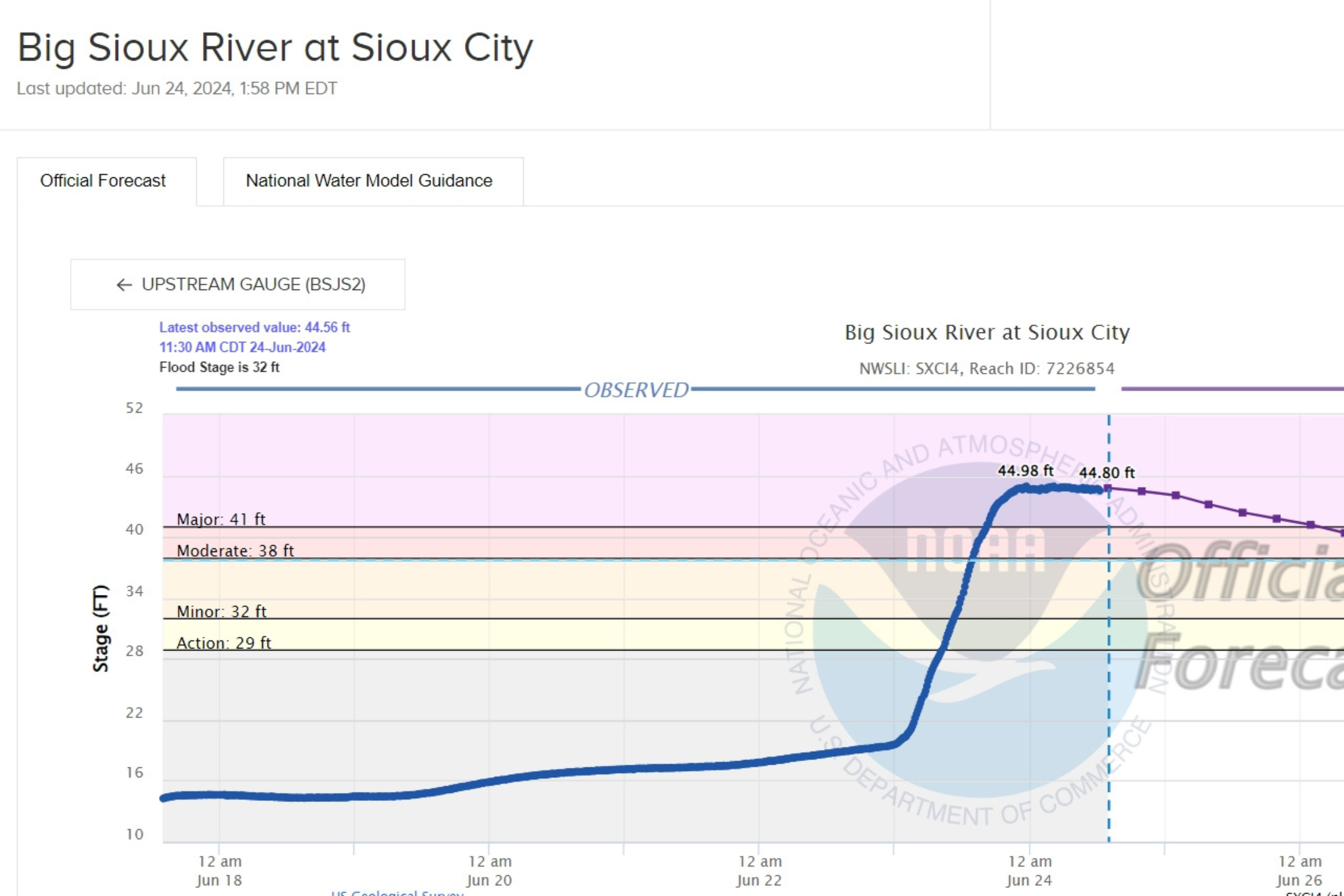Click the Moderate: 38 ft threshold label
Image resolution: width=1344 pixels, height=896 pixels.
(235, 550)
